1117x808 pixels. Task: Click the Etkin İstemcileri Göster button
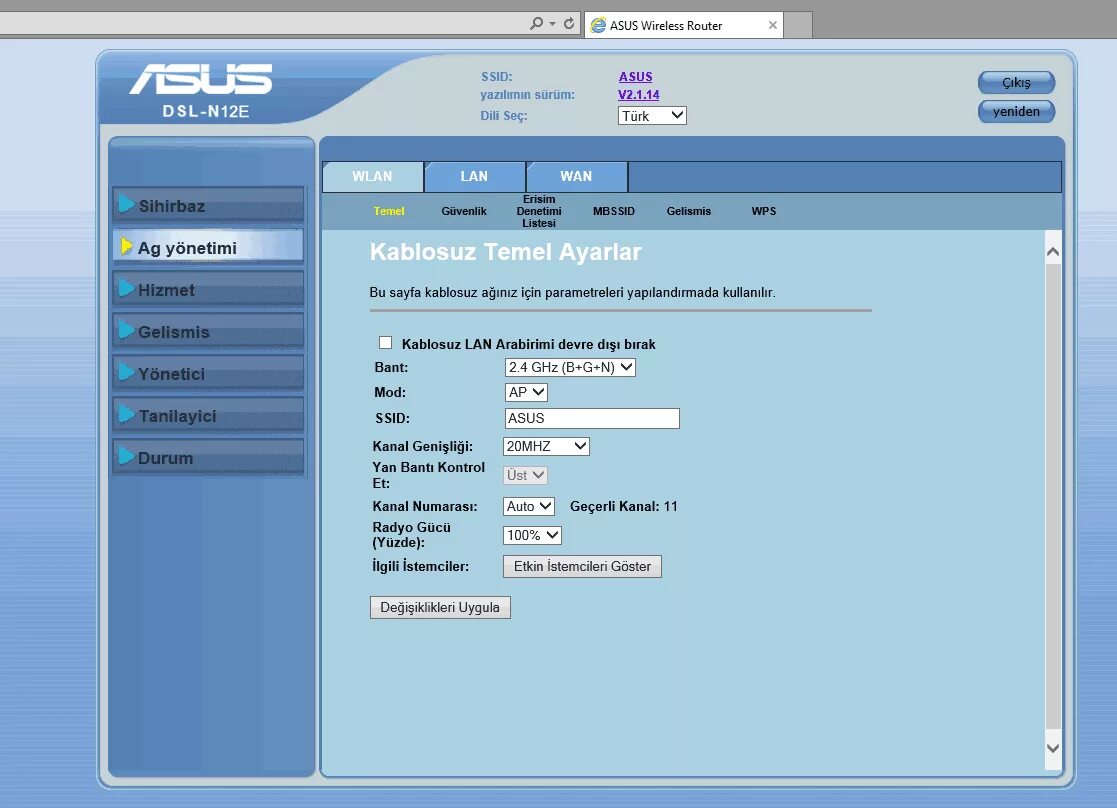[x=582, y=566]
